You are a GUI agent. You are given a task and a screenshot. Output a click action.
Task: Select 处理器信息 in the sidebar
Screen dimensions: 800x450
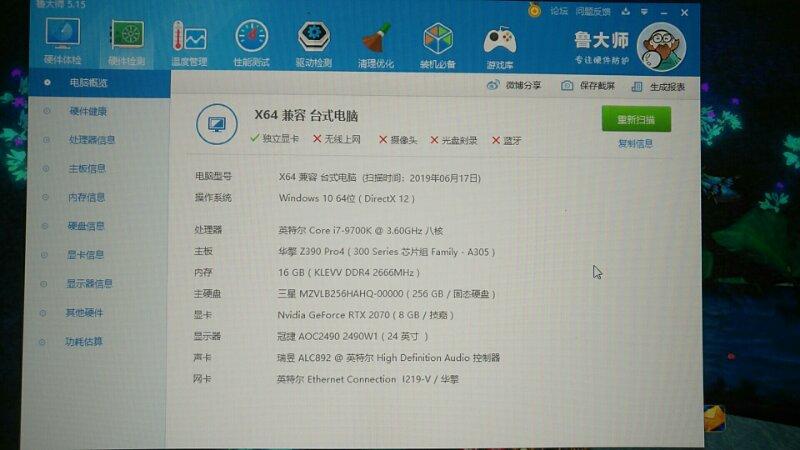[92, 140]
